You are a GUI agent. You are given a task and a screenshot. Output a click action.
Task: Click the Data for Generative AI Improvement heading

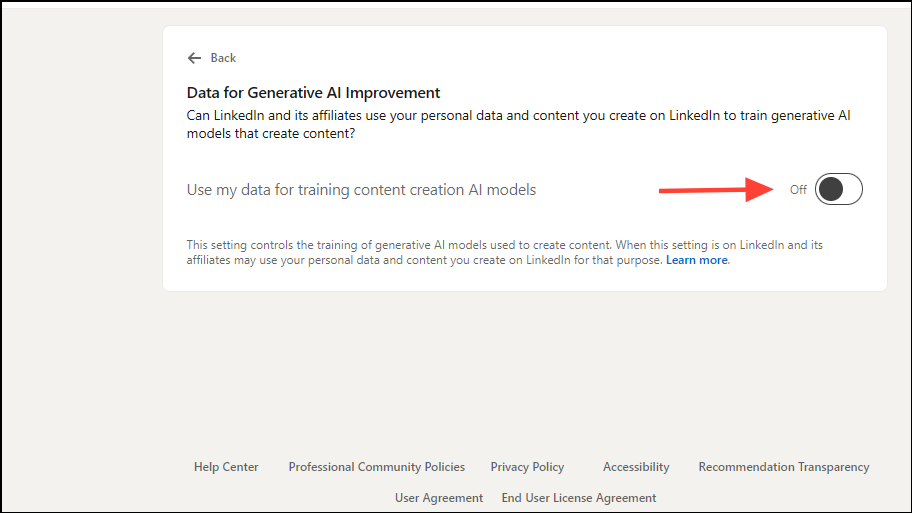point(313,93)
